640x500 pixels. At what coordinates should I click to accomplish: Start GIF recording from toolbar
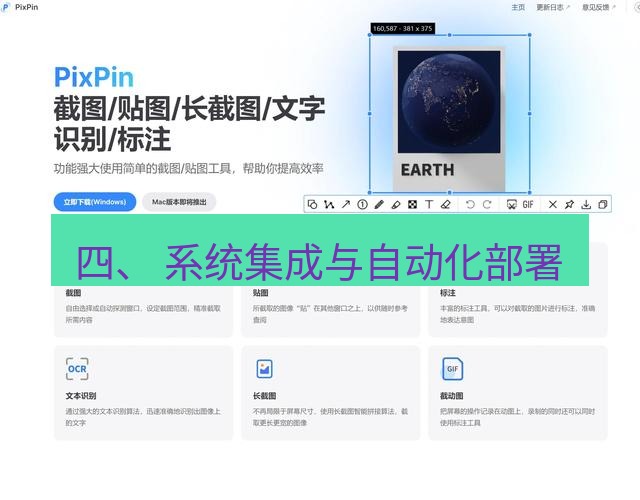tap(528, 204)
